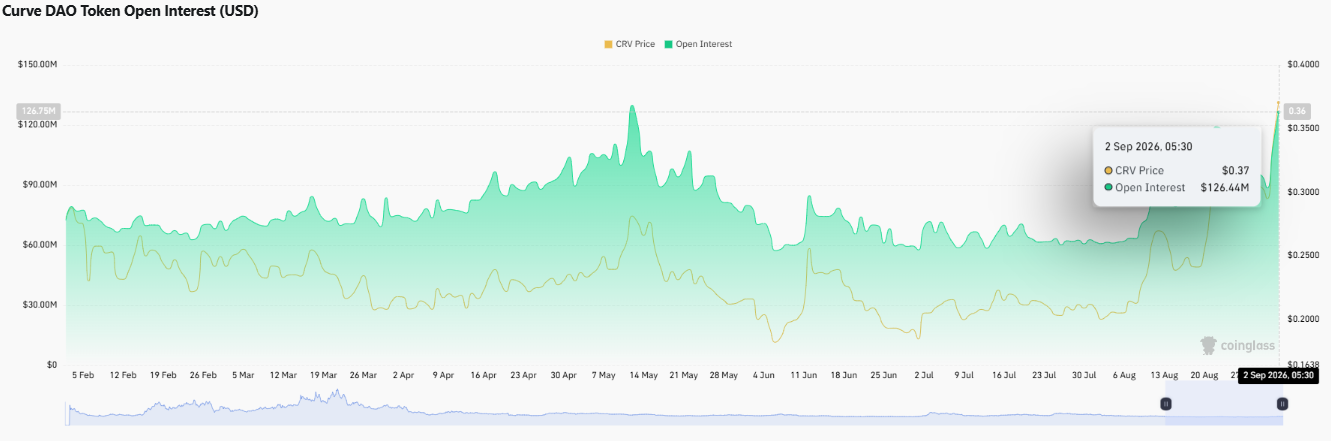Click the $120.00M y-axis label
Viewport: 1331px width, 441px height.
(x=38, y=124)
